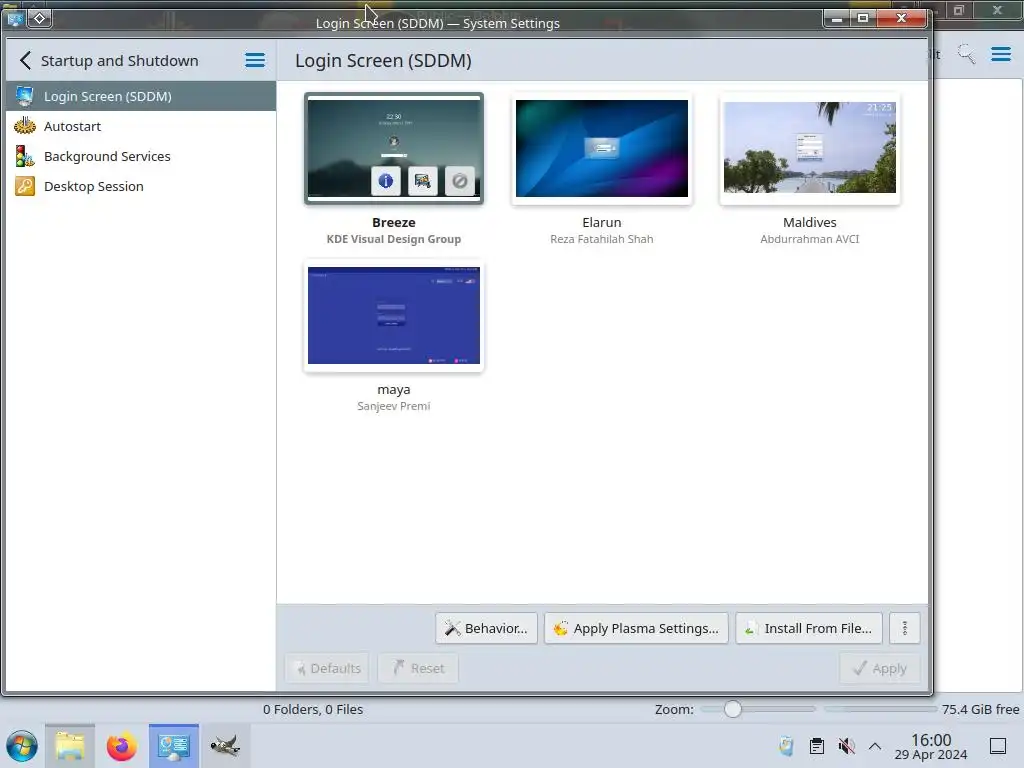The height and width of the screenshot is (768, 1024).
Task: Open the Behavior... dialog
Action: click(487, 628)
